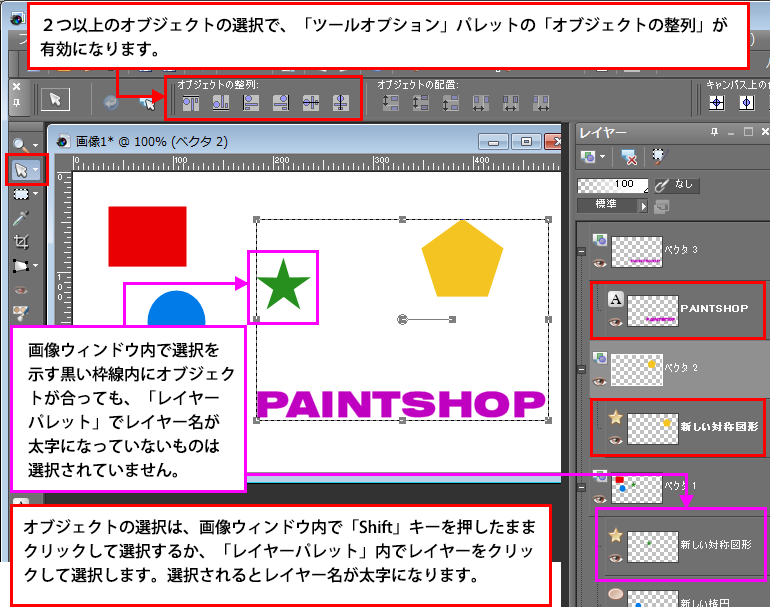Click the Edit Selection icon in Layers palette
This screenshot has height=614, width=770.
point(658,156)
